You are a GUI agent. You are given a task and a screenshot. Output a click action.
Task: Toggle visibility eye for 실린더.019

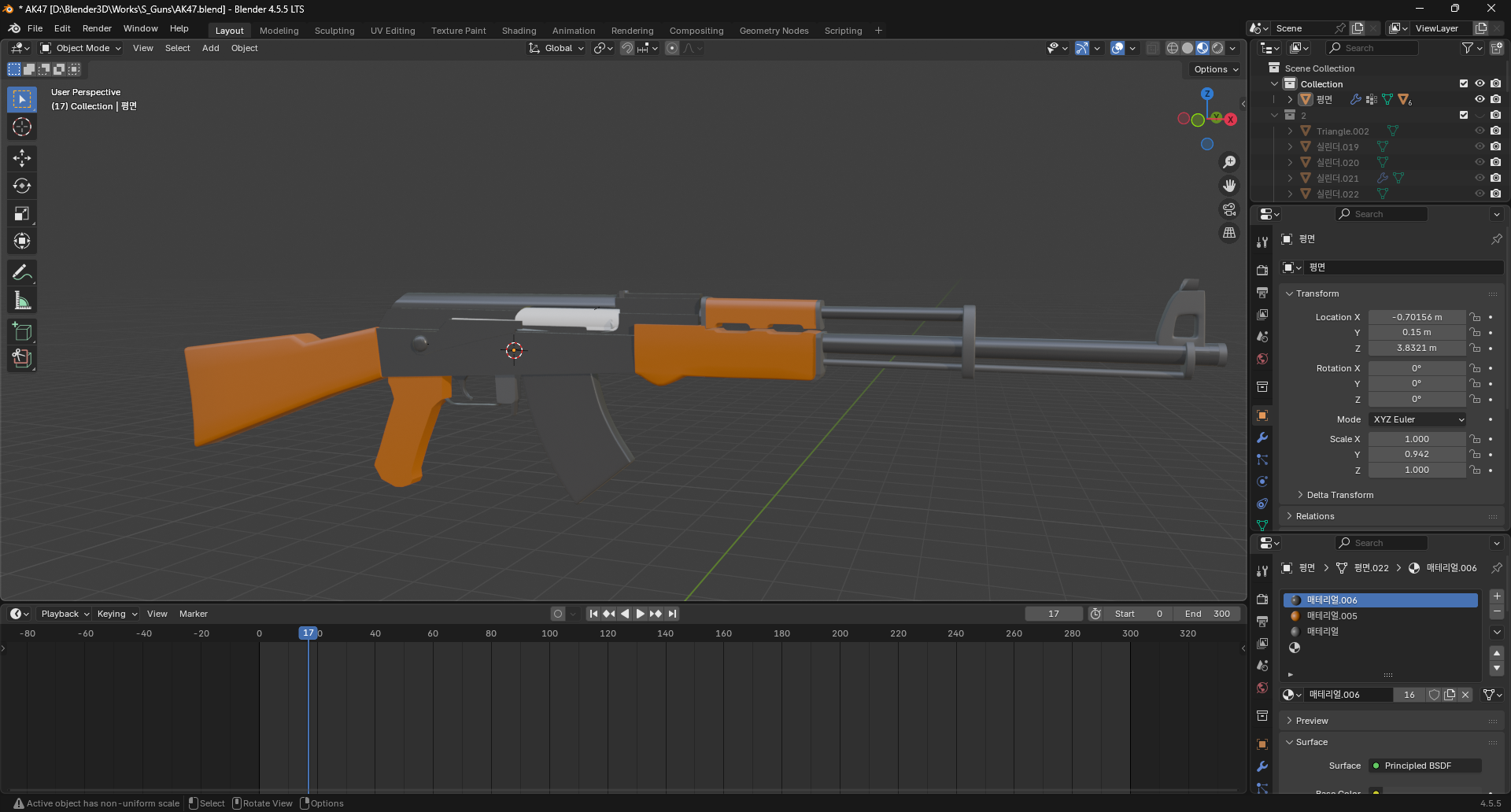[x=1480, y=146]
